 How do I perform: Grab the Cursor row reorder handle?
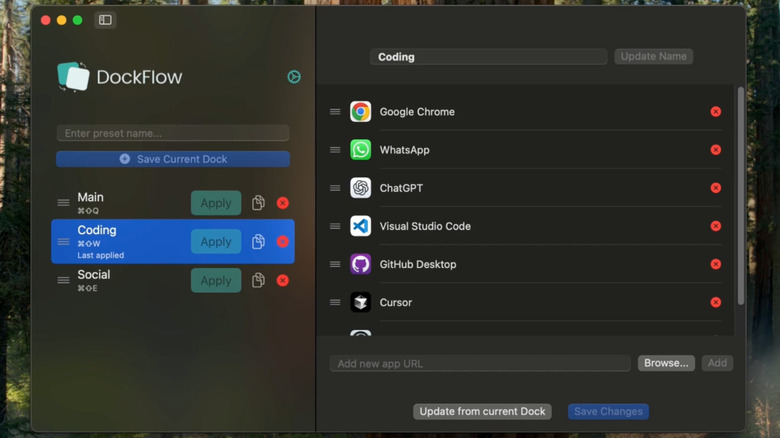tap(335, 303)
